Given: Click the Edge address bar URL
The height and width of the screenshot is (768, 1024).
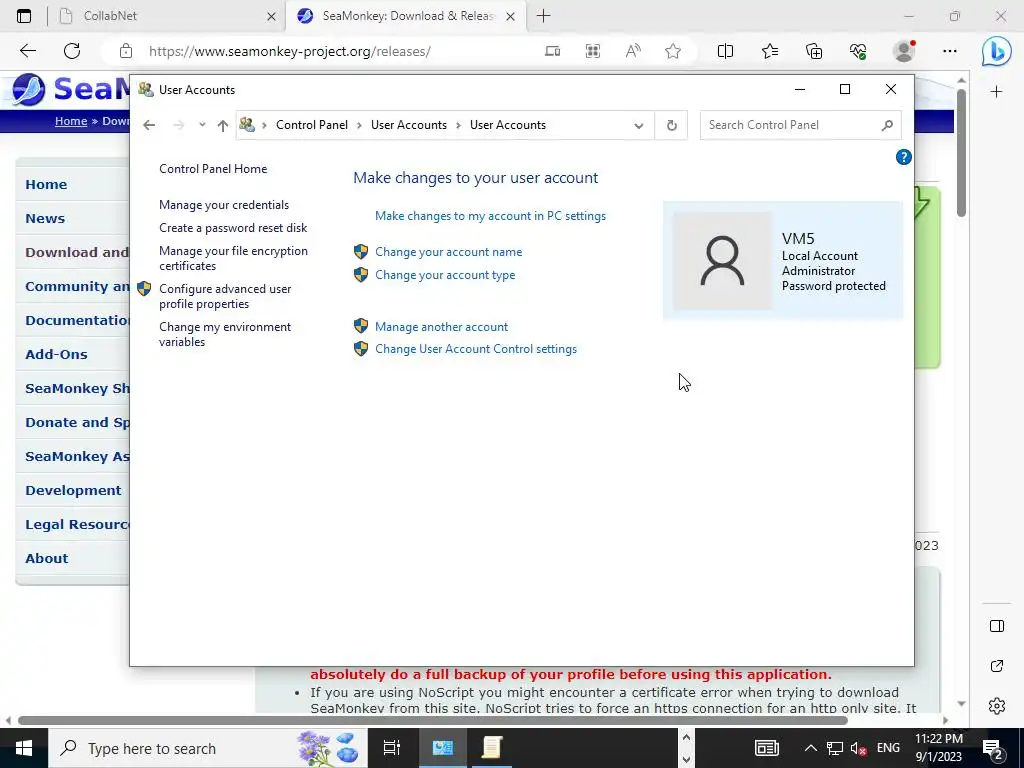Looking at the screenshot, I should click(289, 51).
